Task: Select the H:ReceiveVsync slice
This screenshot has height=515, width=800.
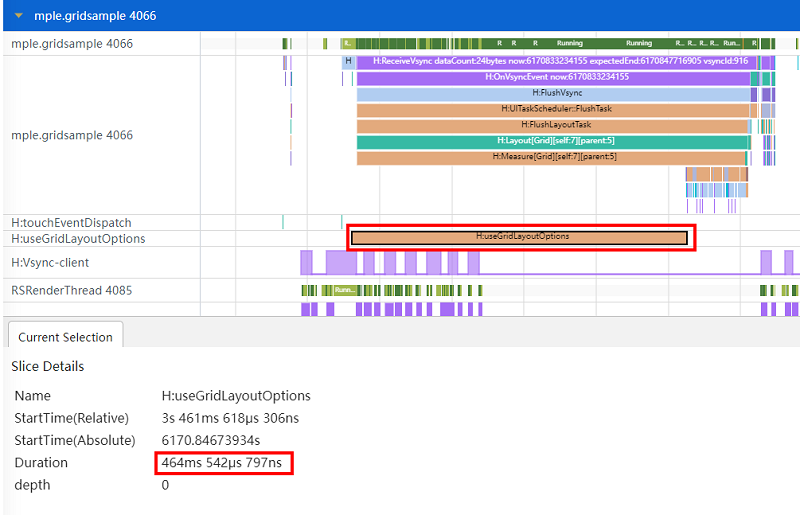Action: [x=553, y=61]
